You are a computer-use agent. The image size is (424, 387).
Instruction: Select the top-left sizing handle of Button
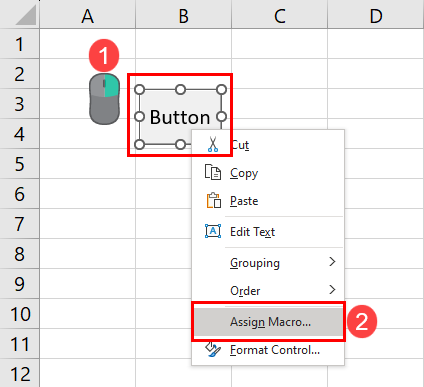[x=140, y=89]
